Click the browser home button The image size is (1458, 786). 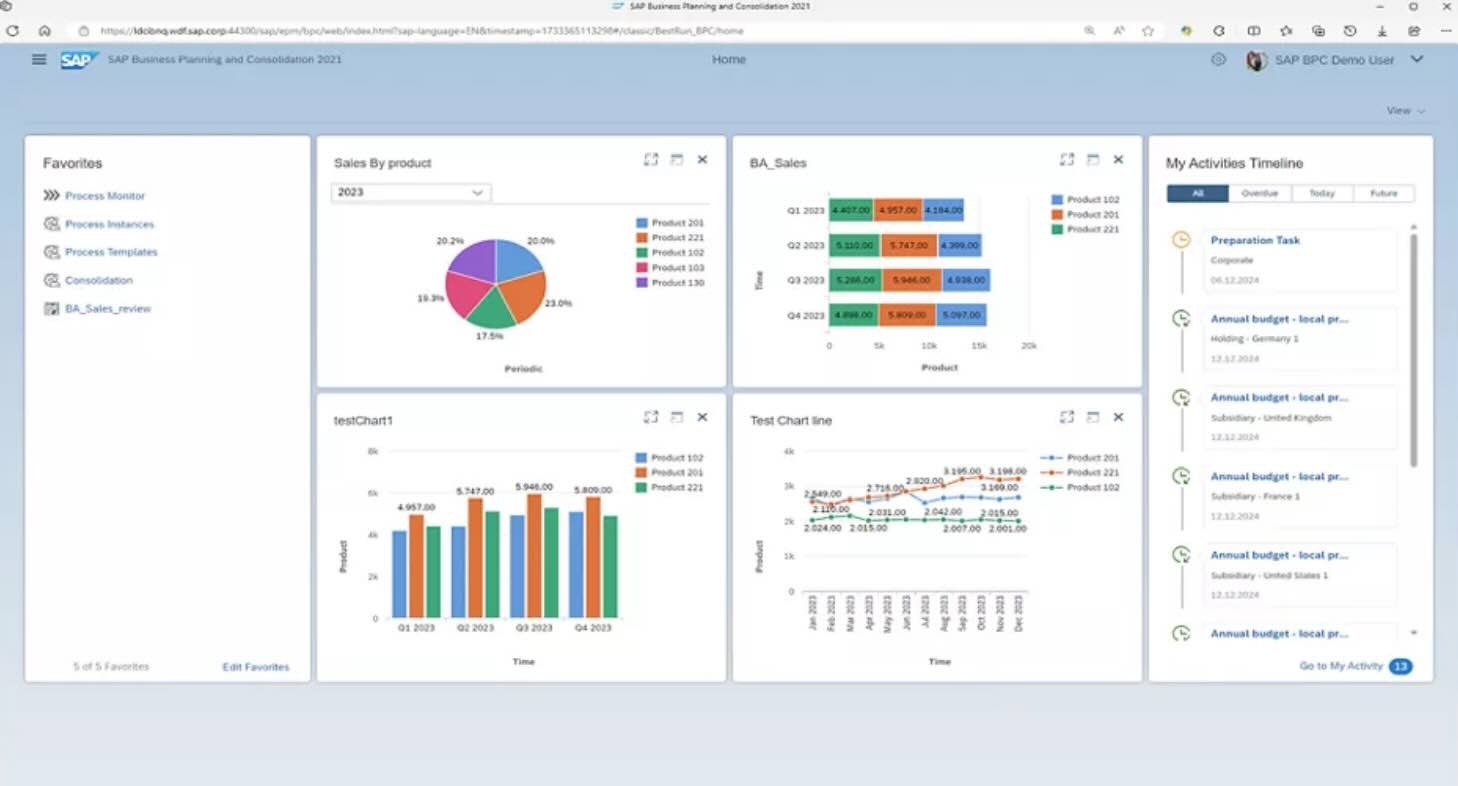44,31
